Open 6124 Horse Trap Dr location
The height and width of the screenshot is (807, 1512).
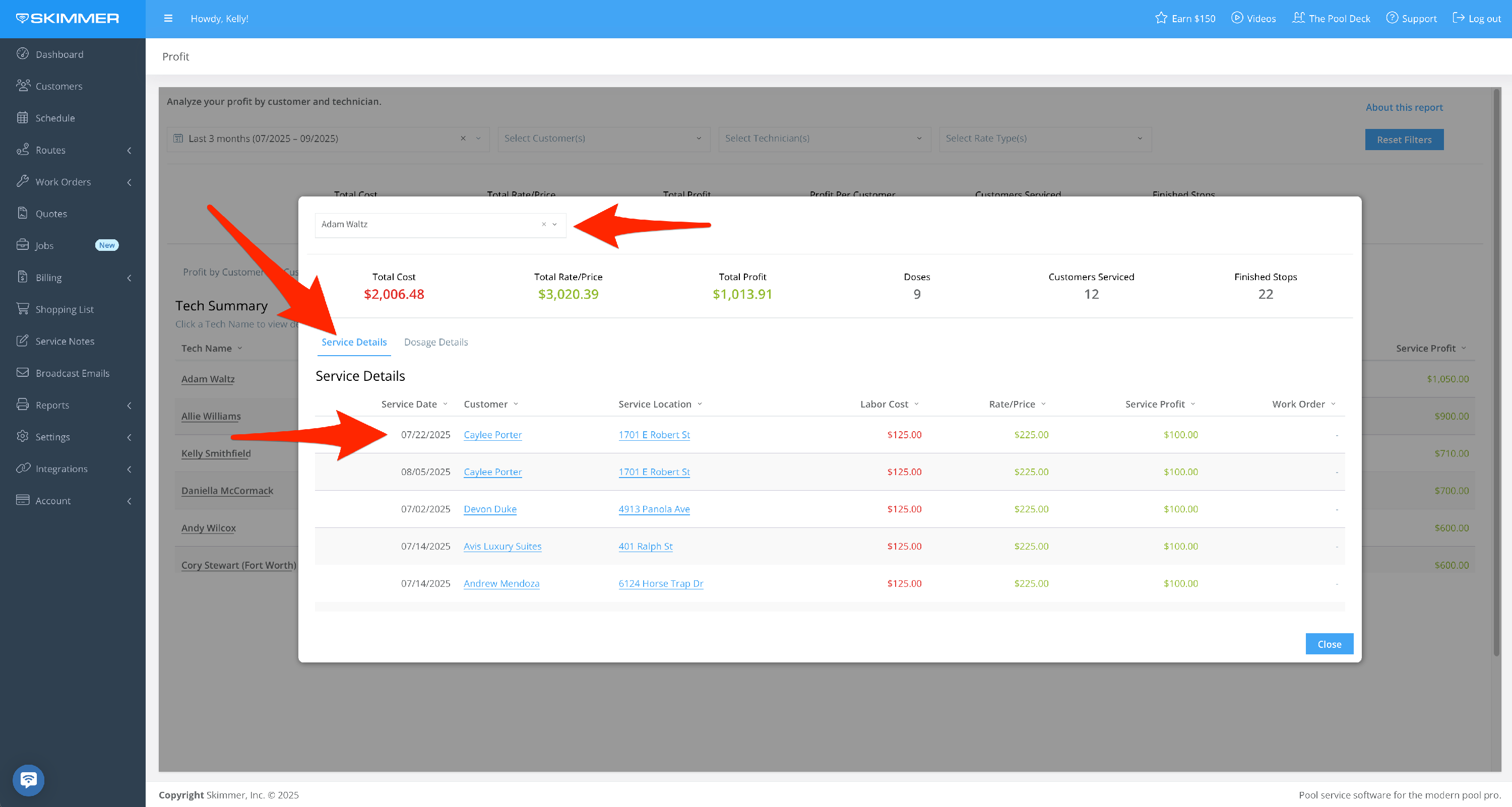tap(660, 583)
